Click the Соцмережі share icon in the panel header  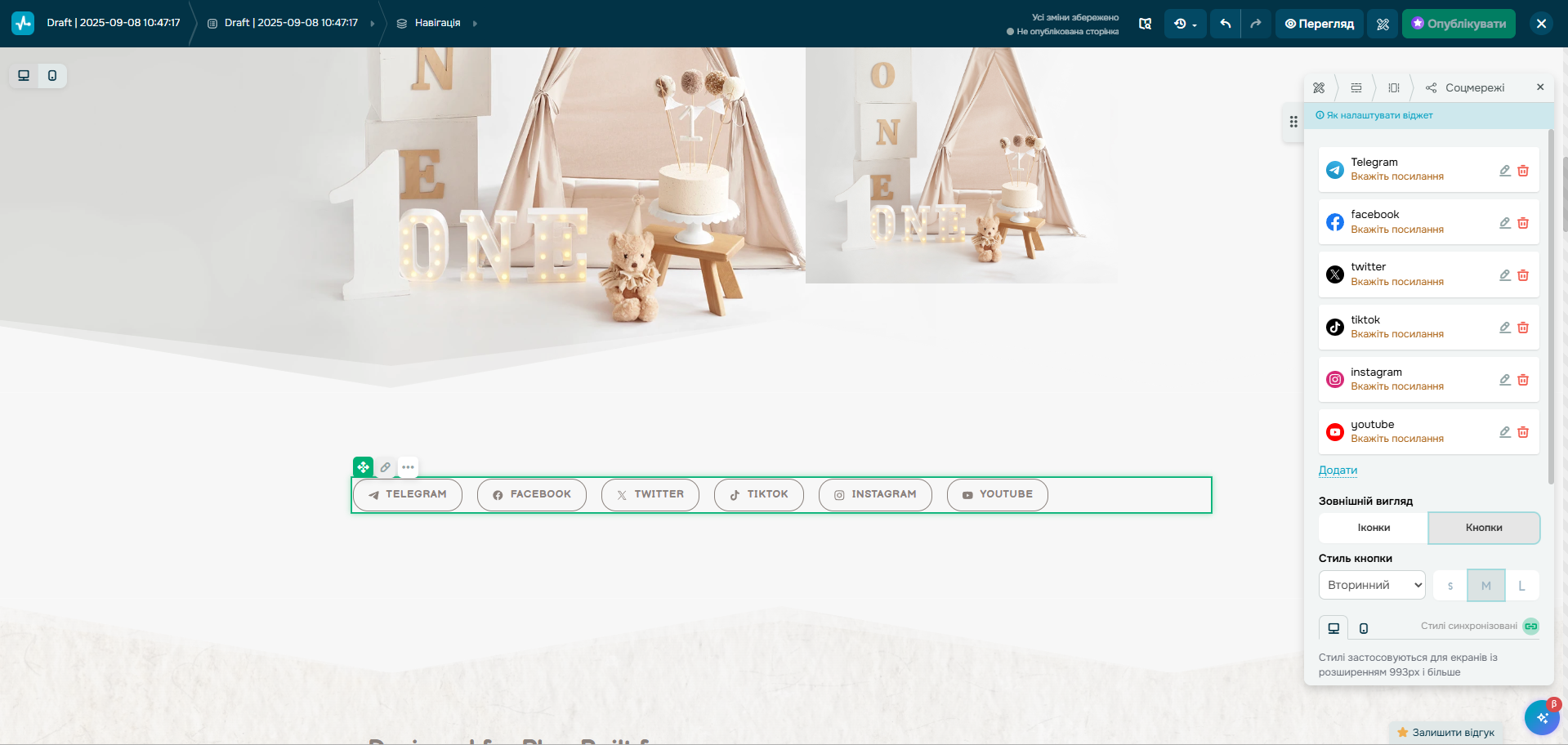(1431, 87)
